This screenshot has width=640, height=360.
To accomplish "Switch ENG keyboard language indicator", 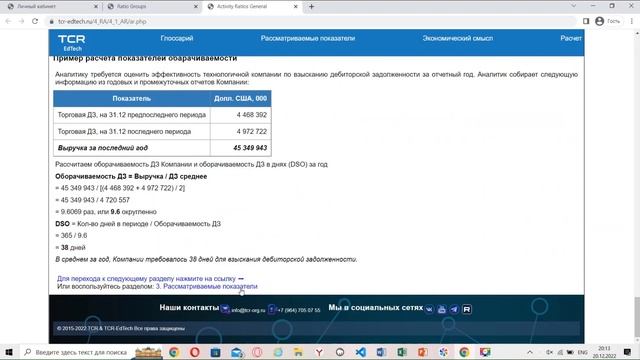I will click(582, 352).
